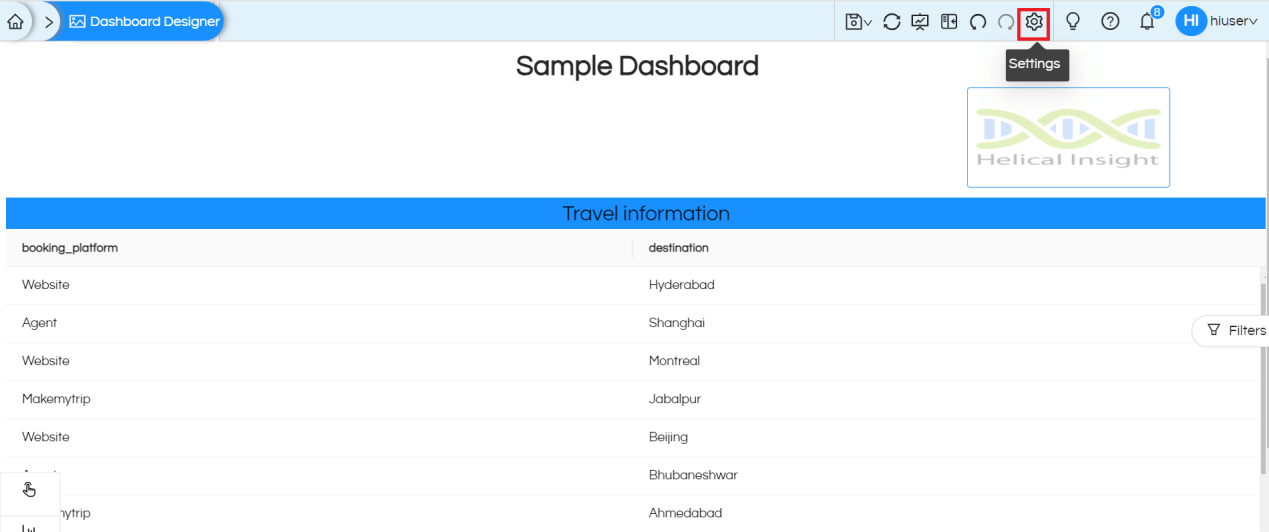The image size is (1269, 532).
Task: Select the Hyderabad cell
Action: click(682, 285)
